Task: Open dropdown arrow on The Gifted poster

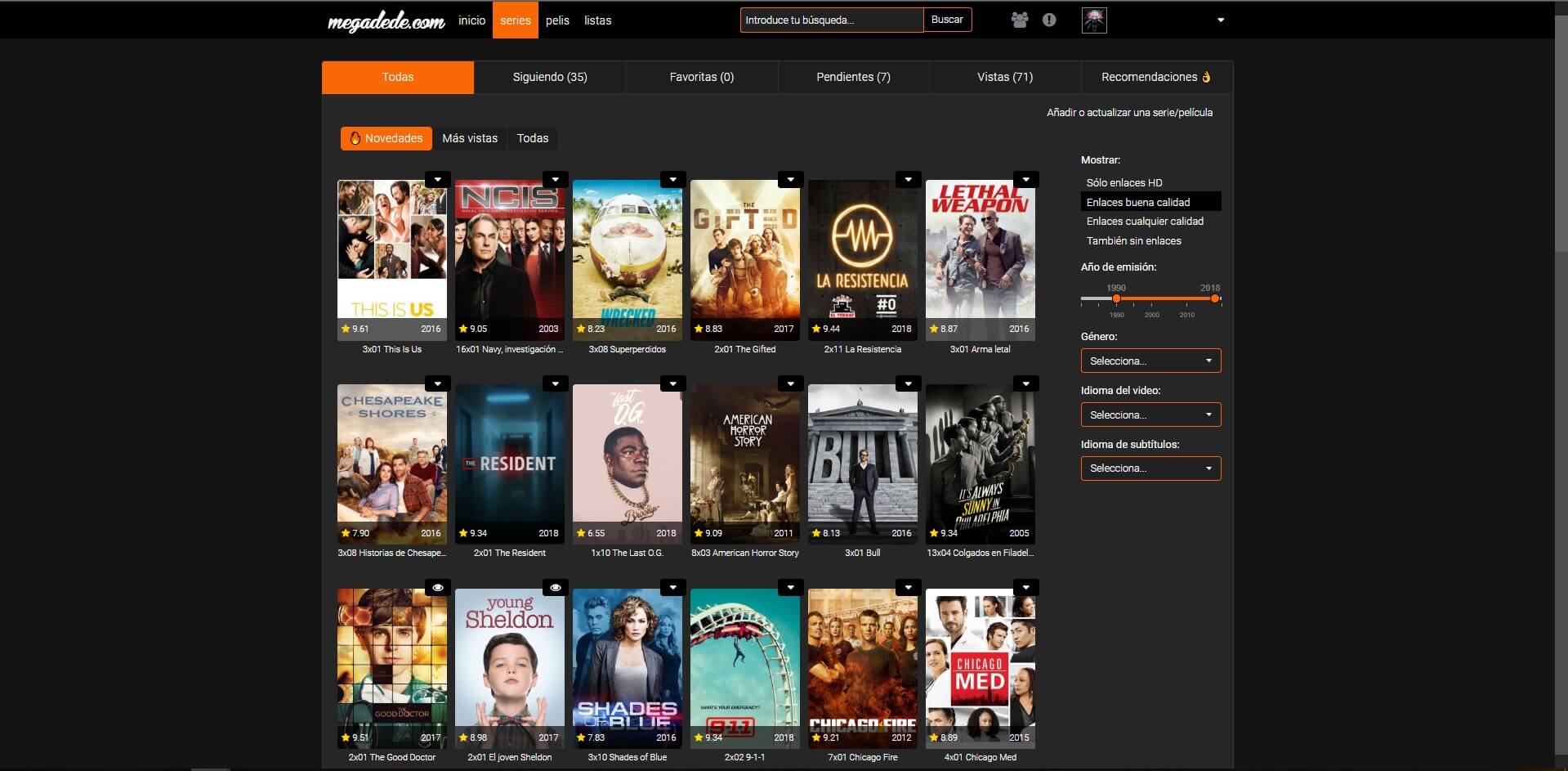Action: 791,180
